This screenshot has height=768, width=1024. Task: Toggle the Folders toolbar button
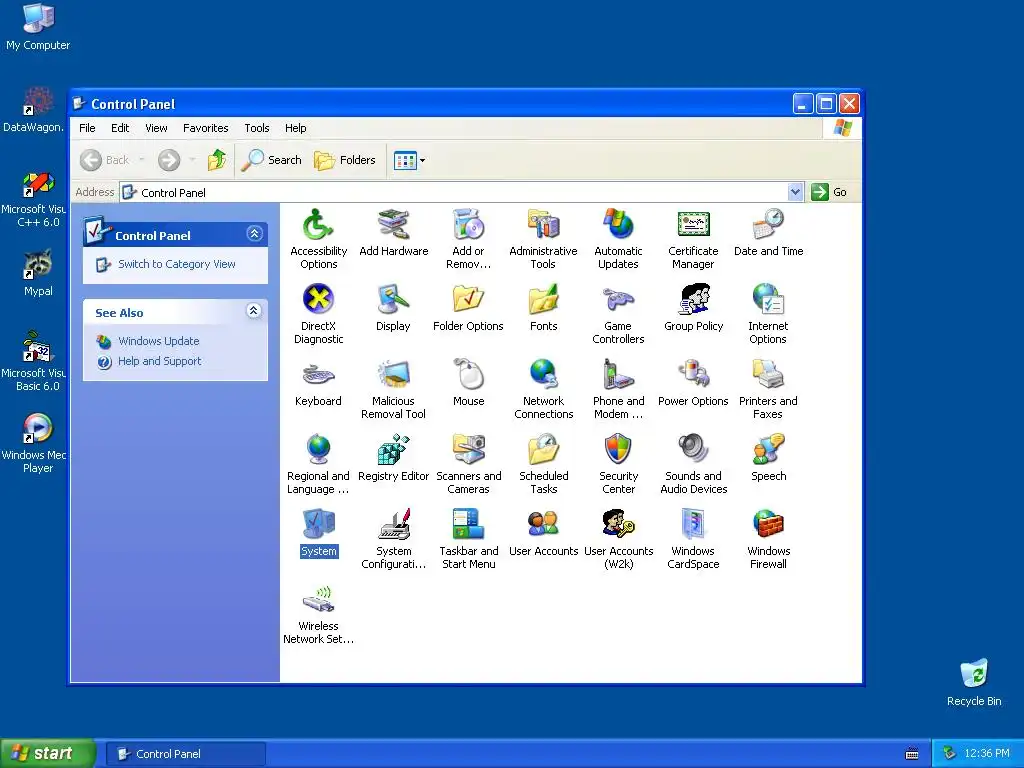tap(345, 160)
